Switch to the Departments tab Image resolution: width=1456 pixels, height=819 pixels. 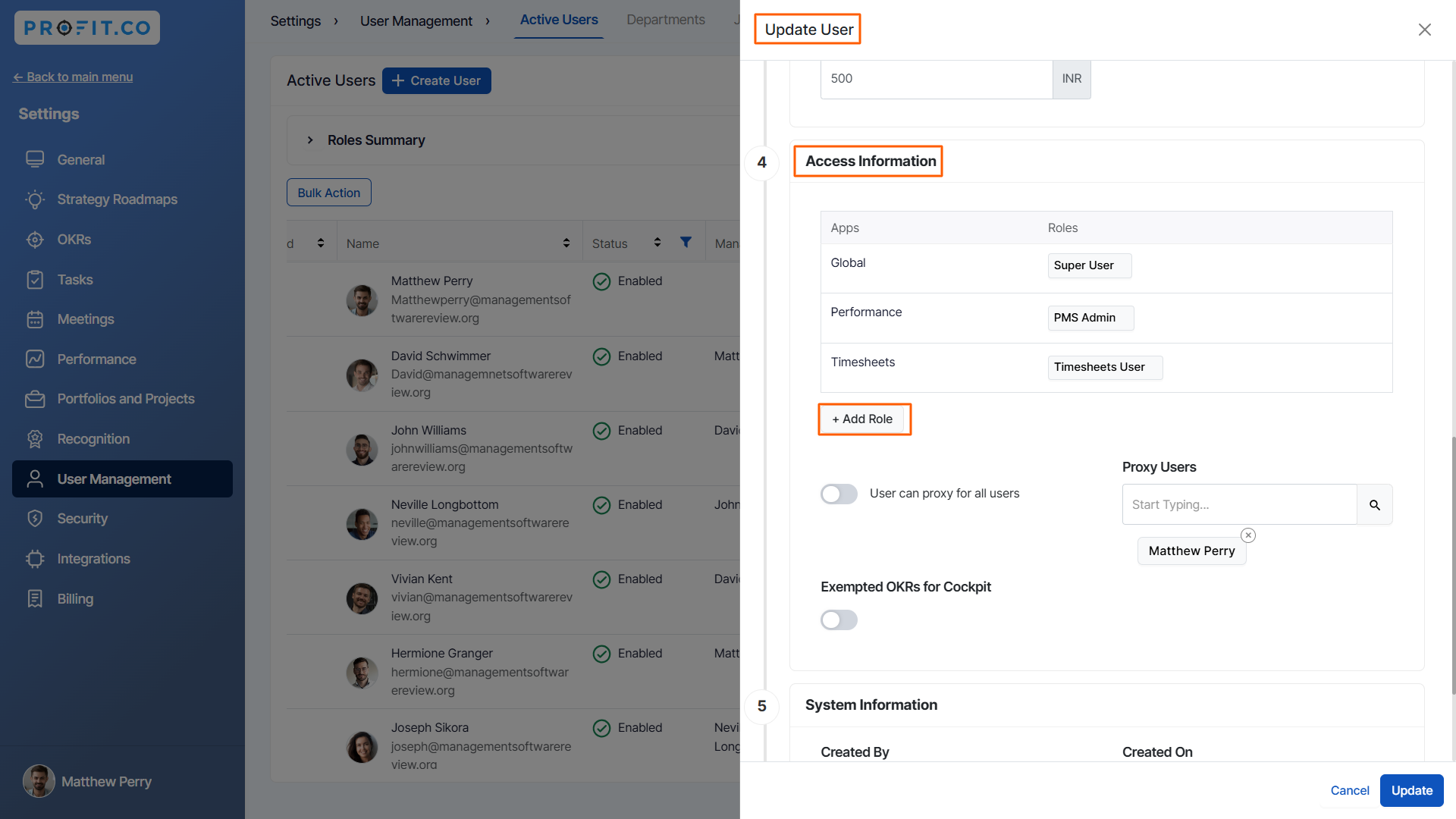[x=665, y=20]
